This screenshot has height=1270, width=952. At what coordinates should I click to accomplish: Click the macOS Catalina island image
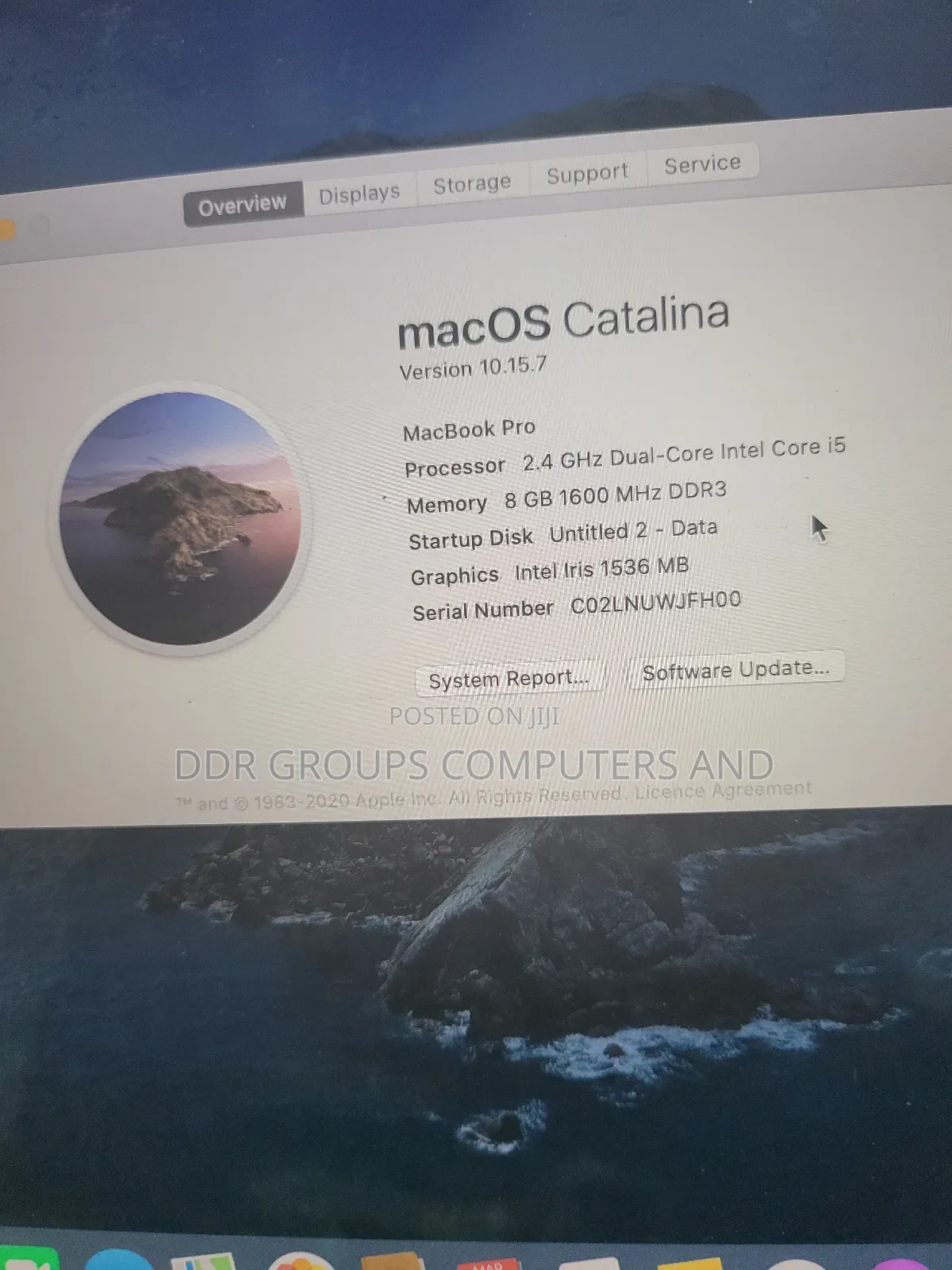coord(180,518)
